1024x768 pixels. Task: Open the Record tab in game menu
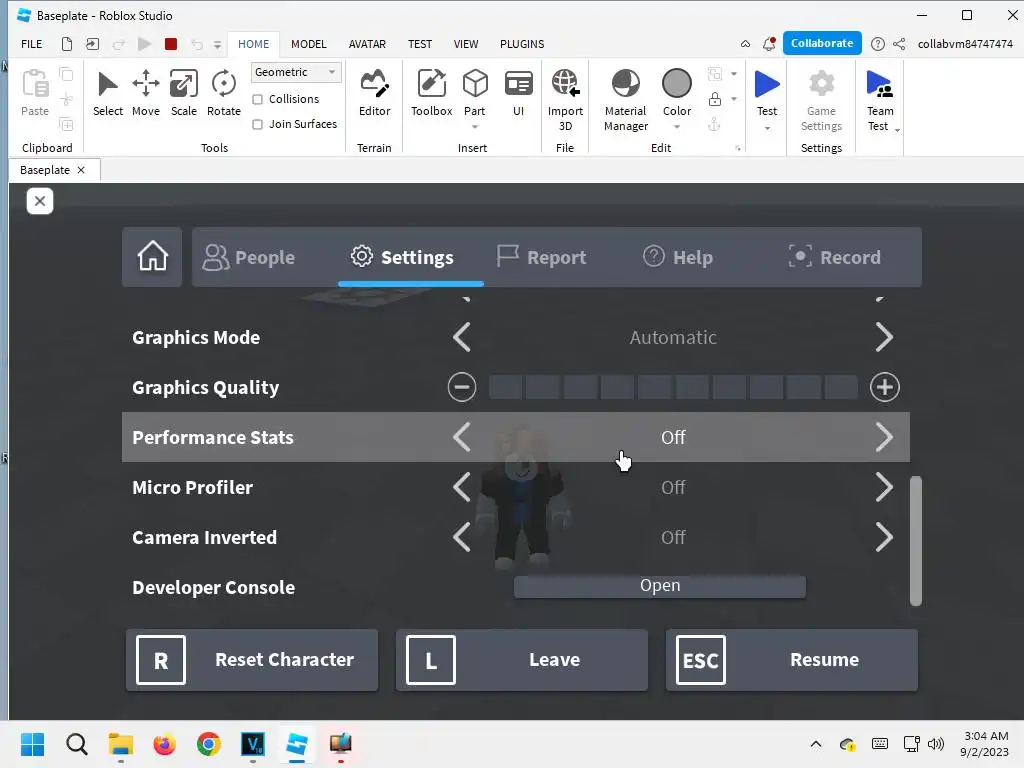point(835,257)
